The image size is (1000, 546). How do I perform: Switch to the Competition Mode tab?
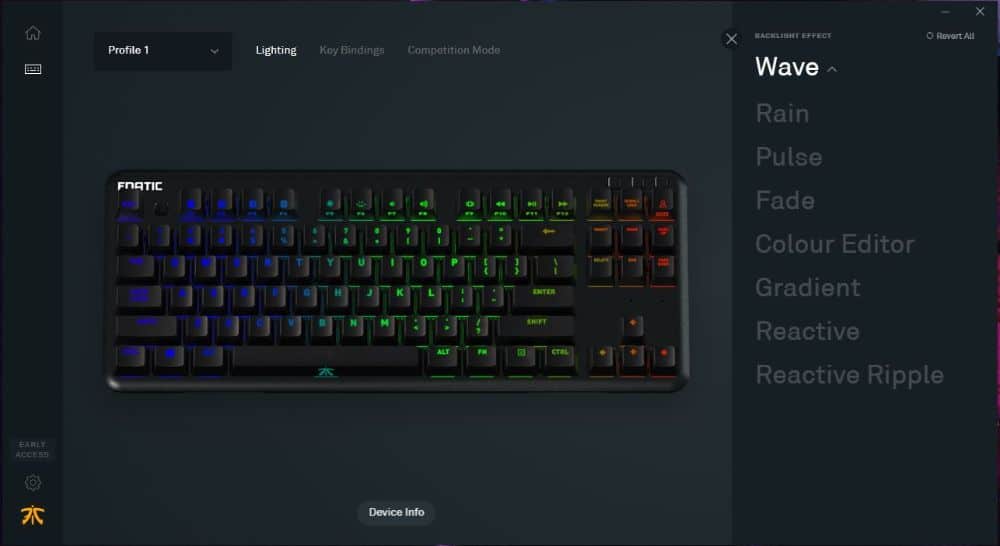tap(453, 50)
